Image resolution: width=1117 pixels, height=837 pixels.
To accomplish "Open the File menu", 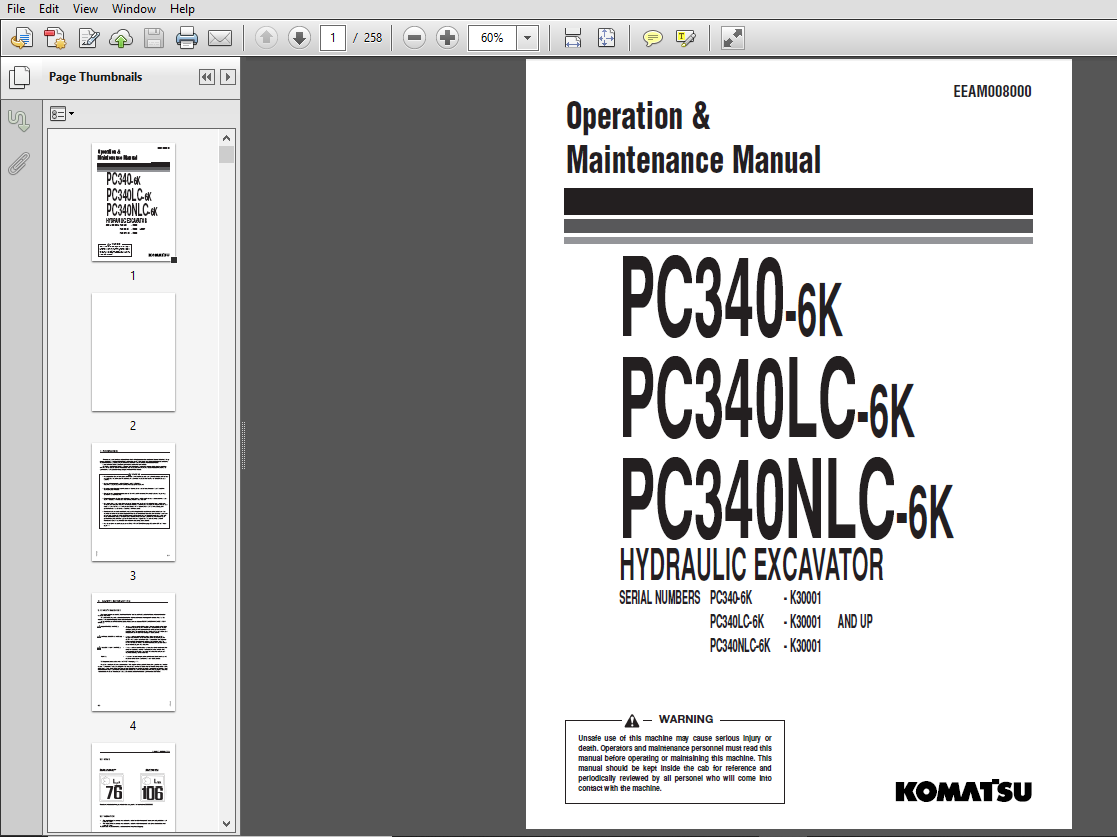I will 16,9.
